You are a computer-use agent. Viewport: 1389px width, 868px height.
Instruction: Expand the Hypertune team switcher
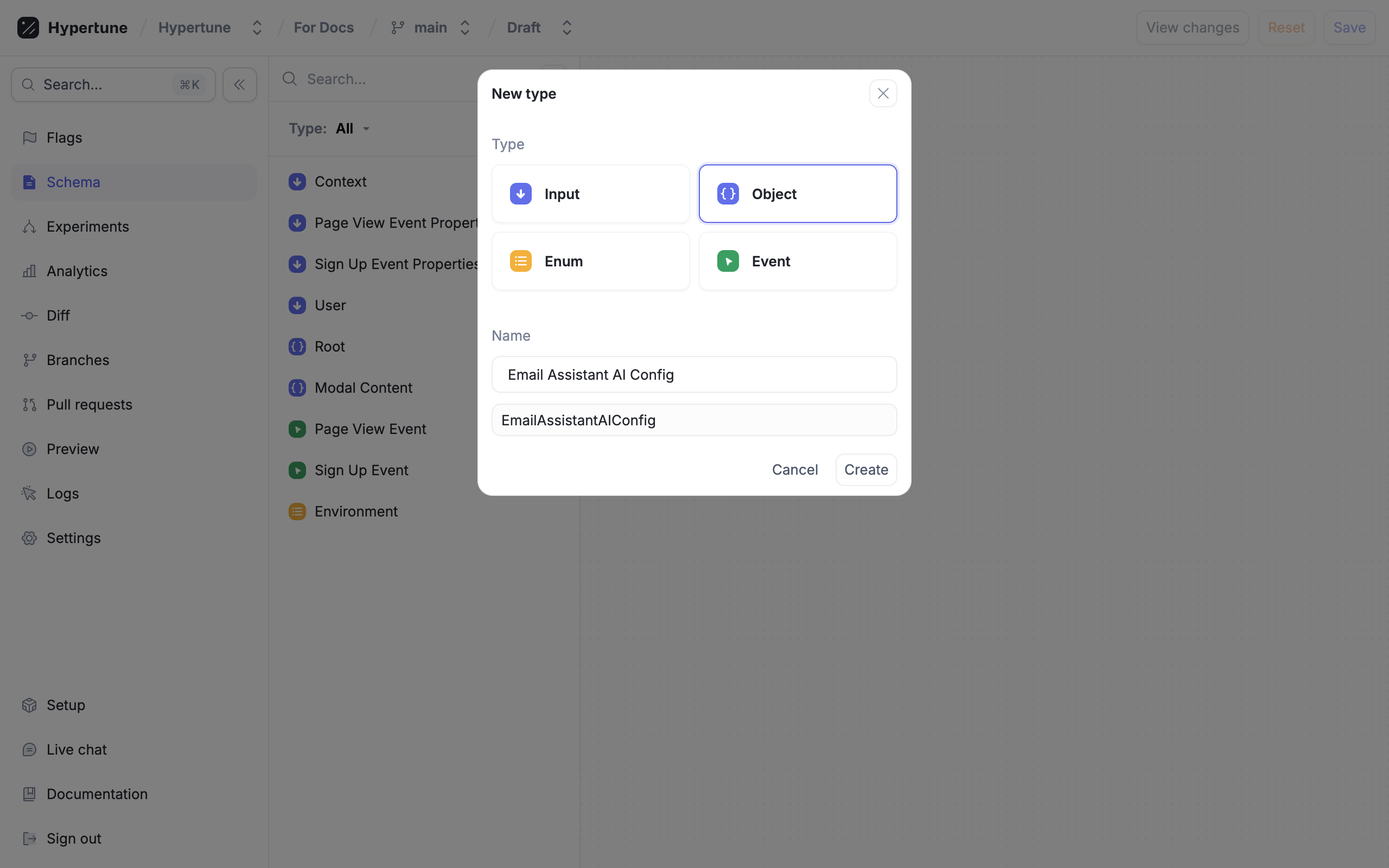[x=257, y=28]
